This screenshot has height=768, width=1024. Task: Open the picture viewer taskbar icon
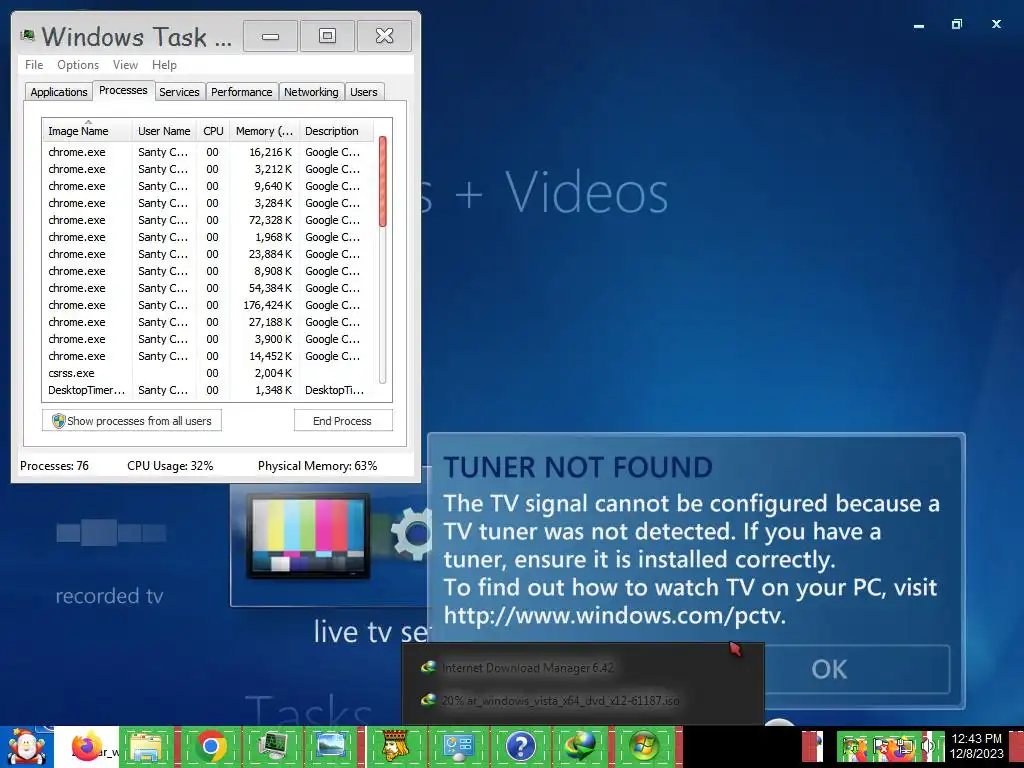tap(331, 746)
